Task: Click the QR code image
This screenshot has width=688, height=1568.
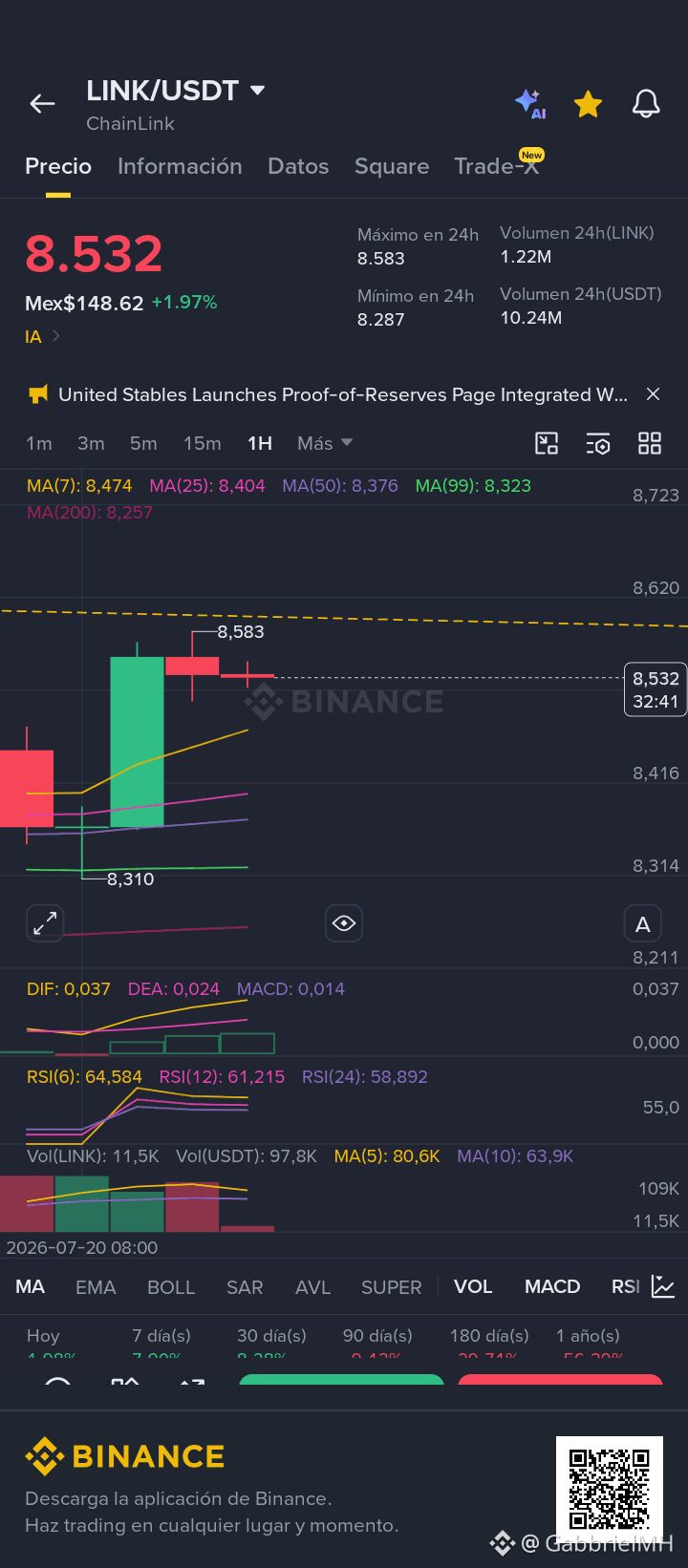Action: (610, 1488)
